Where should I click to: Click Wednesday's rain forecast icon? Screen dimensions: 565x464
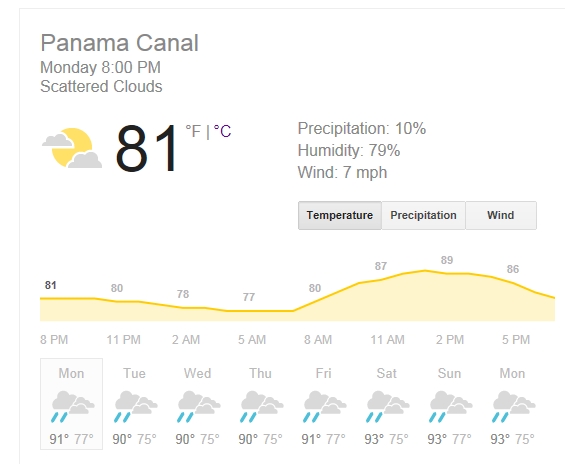pos(199,406)
